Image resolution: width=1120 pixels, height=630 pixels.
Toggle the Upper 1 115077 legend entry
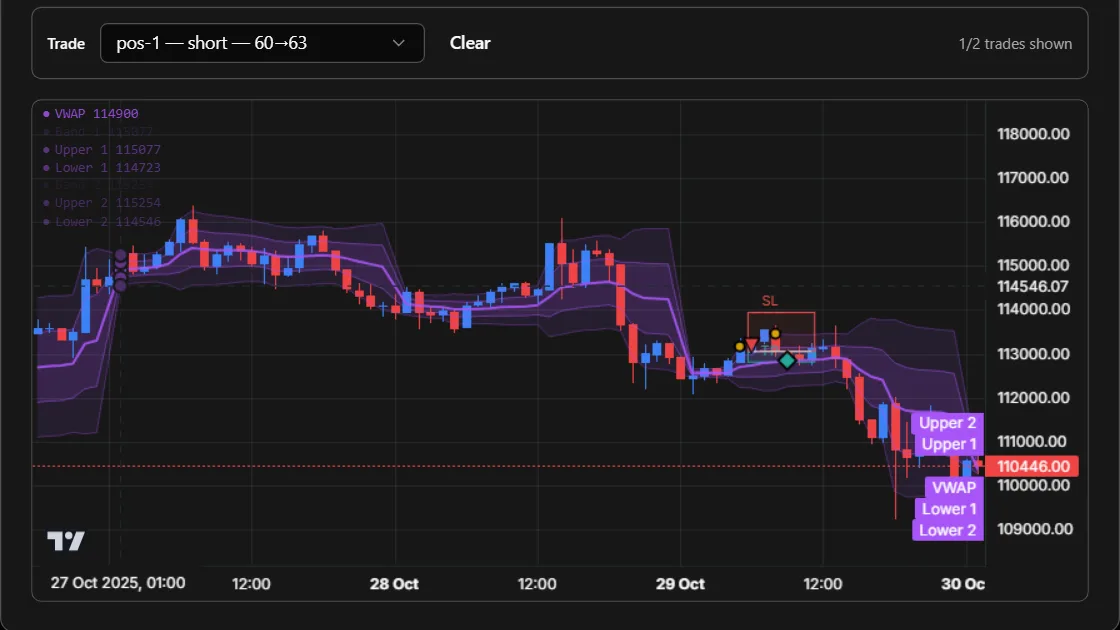[102, 149]
